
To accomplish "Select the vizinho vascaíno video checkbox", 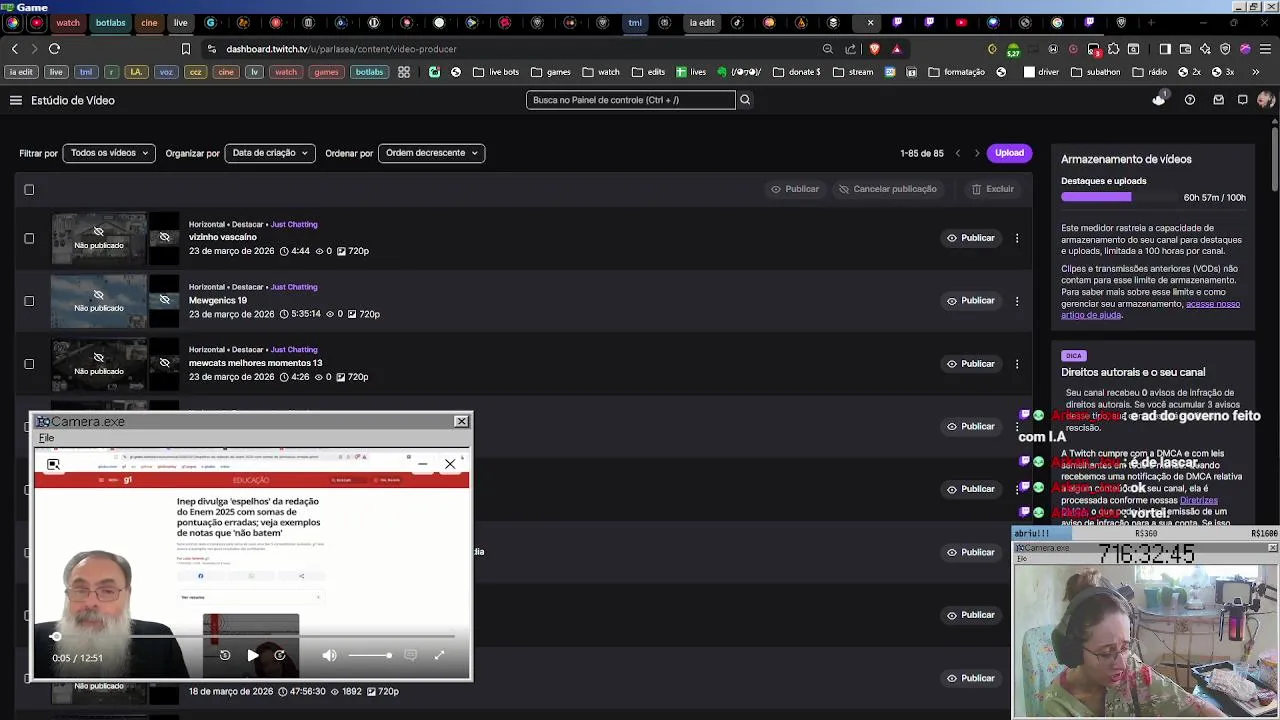I will pos(29,238).
